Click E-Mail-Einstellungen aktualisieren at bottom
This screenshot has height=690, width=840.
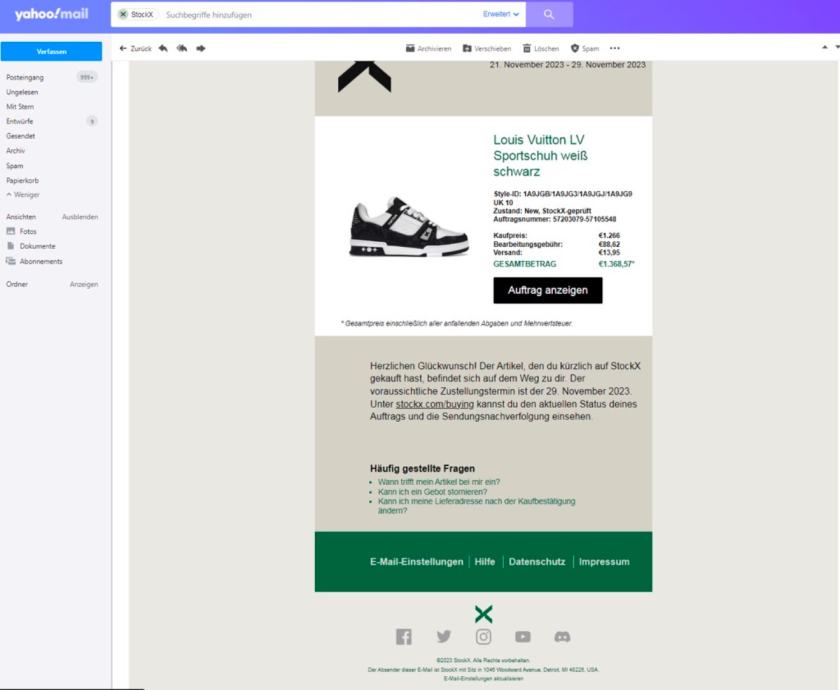[483, 679]
